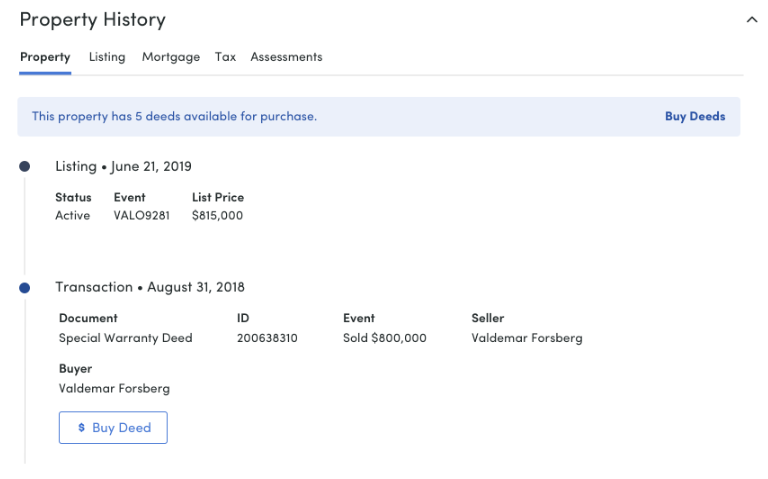Image resolution: width=768 pixels, height=479 pixels.
Task: Click the $815,000 list price value
Action: pyautogui.click(x=217, y=216)
